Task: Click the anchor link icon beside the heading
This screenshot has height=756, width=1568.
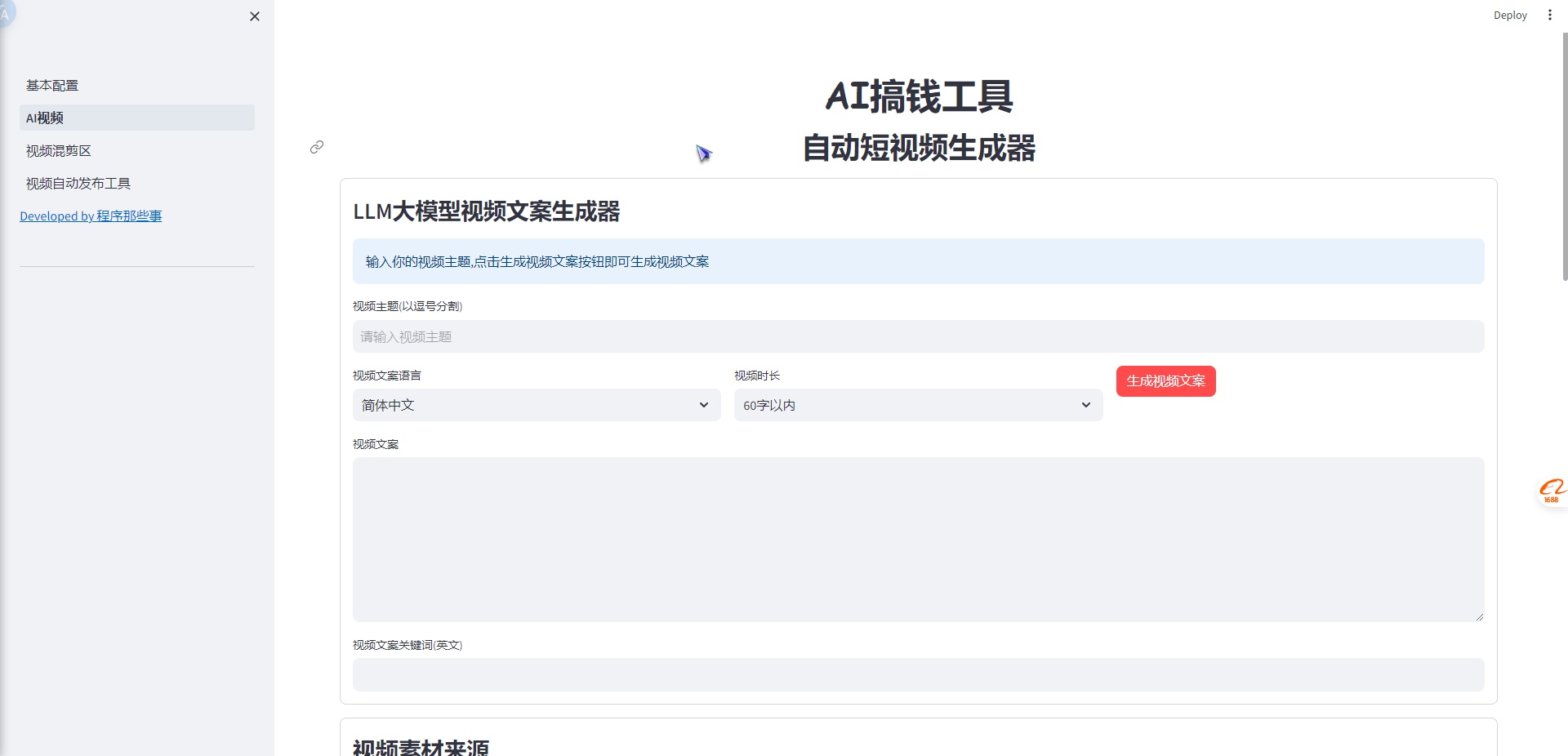Action: point(316,148)
